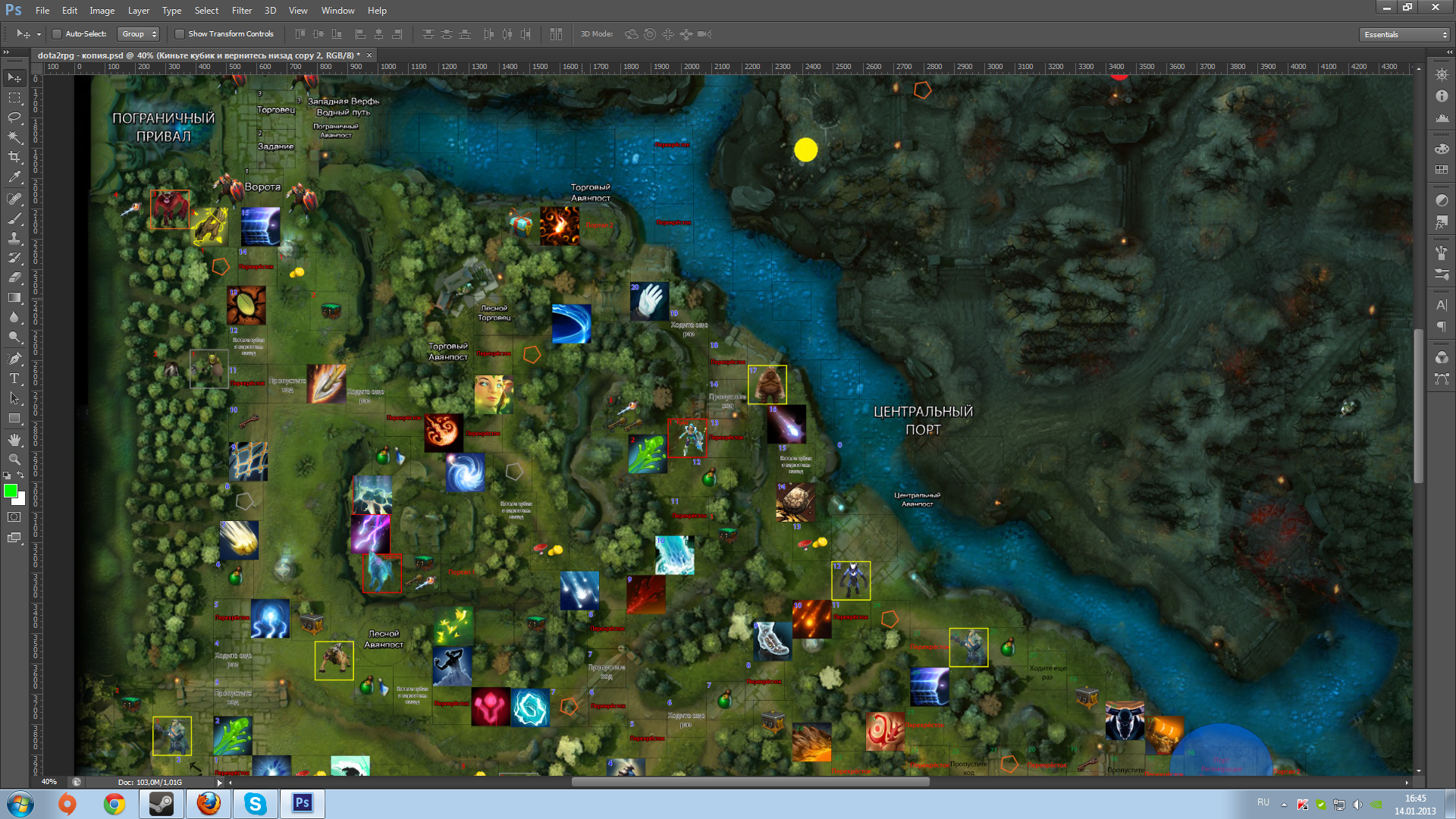1456x819 pixels.
Task: Select the Rectangle shape tool
Action: pos(14,418)
